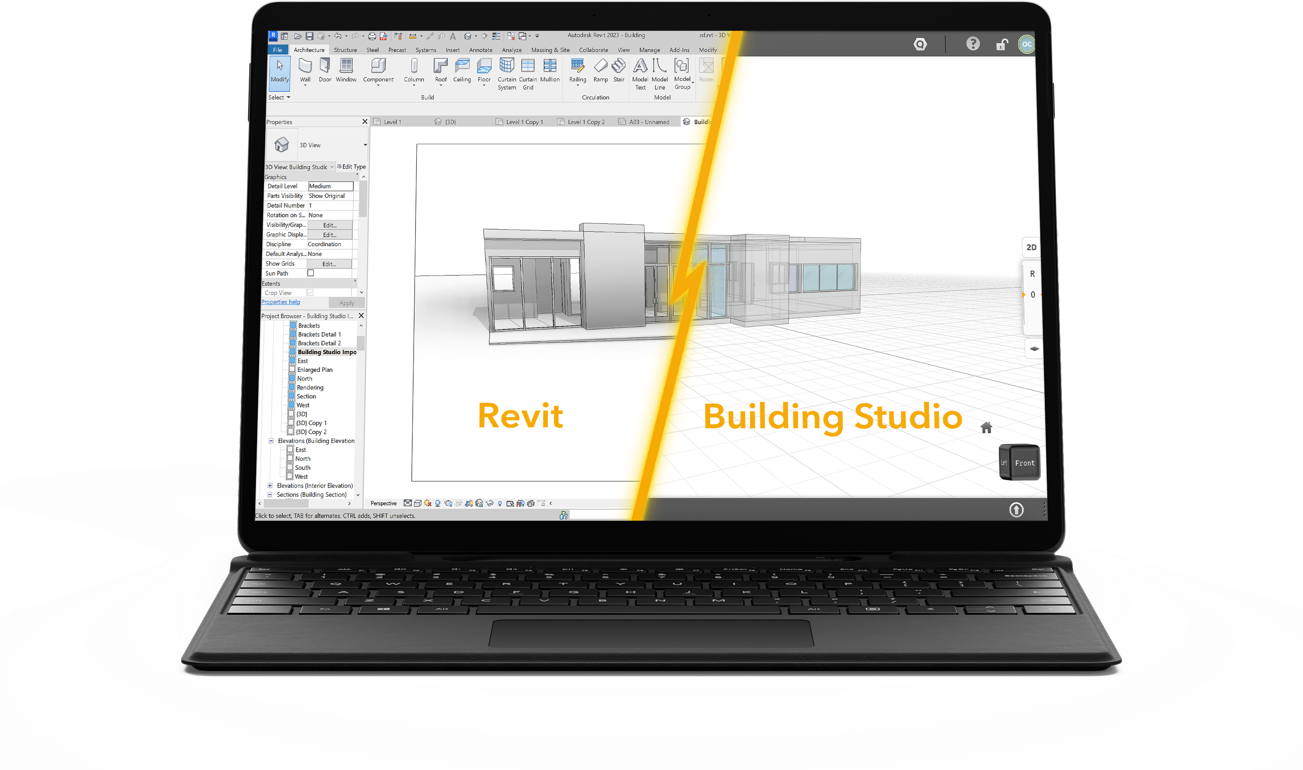1303x770 pixels.
Task: Switch to the Annotate ribbon tab
Action: coord(481,50)
